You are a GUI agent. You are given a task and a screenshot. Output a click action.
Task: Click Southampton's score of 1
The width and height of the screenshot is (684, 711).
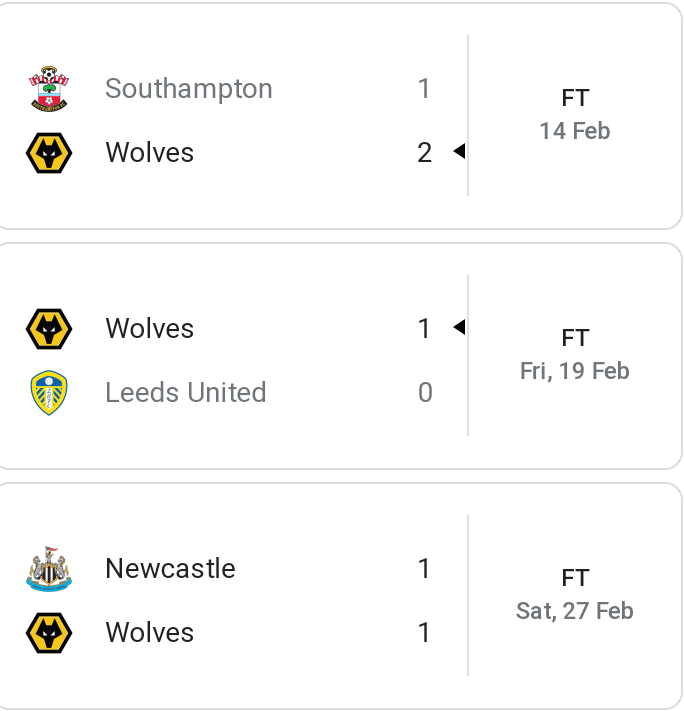pos(424,88)
